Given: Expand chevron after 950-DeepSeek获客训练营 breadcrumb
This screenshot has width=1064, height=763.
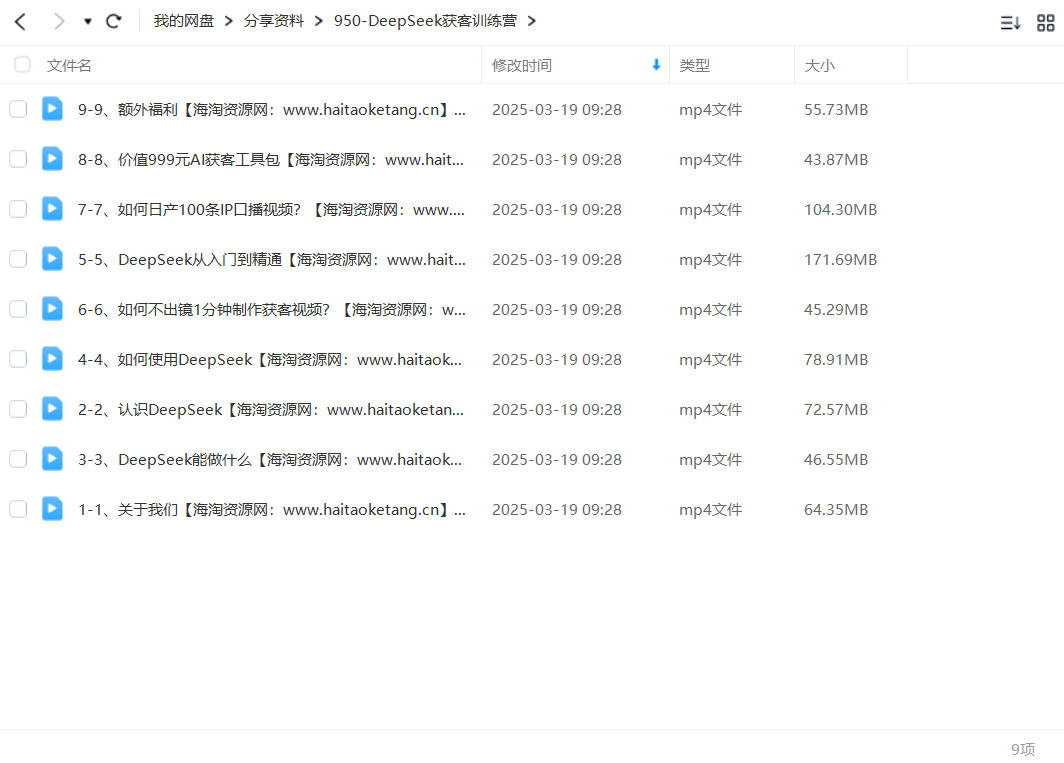Looking at the screenshot, I should (531, 22).
